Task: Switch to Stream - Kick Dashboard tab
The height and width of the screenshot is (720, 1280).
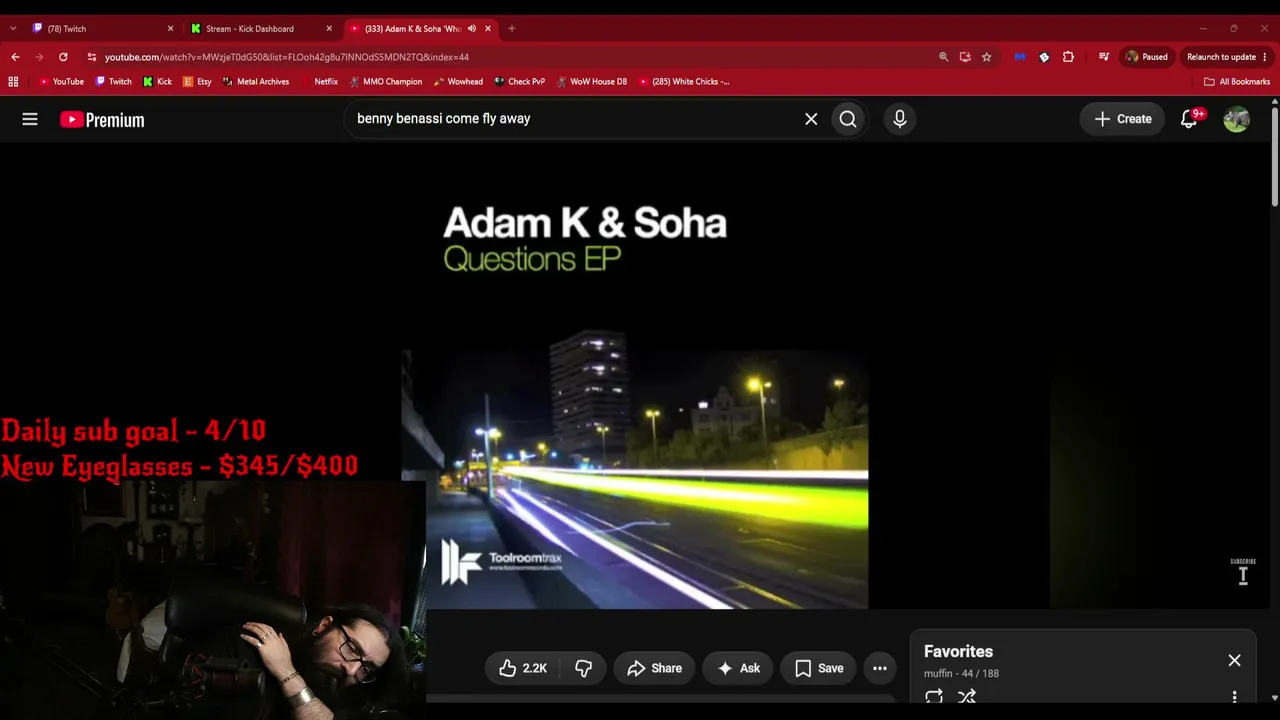Action: (x=261, y=28)
